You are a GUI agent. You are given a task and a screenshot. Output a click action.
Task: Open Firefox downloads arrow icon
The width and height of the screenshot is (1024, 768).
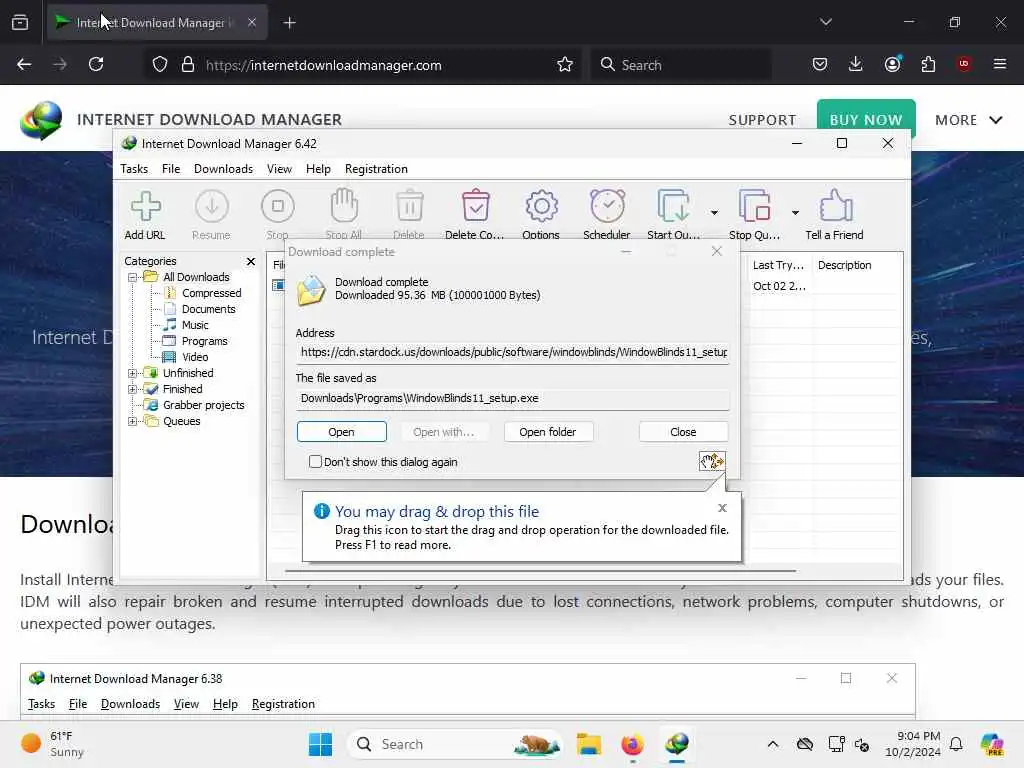pyautogui.click(x=856, y=64)
